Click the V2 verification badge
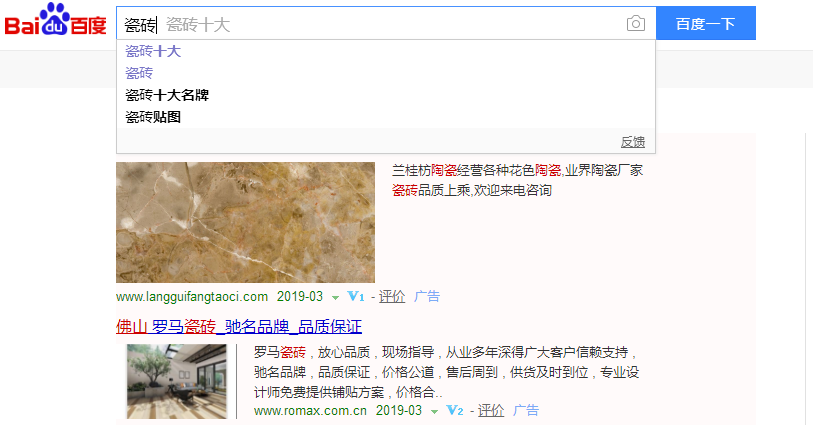813x425 pixels. tap(455, 410)
